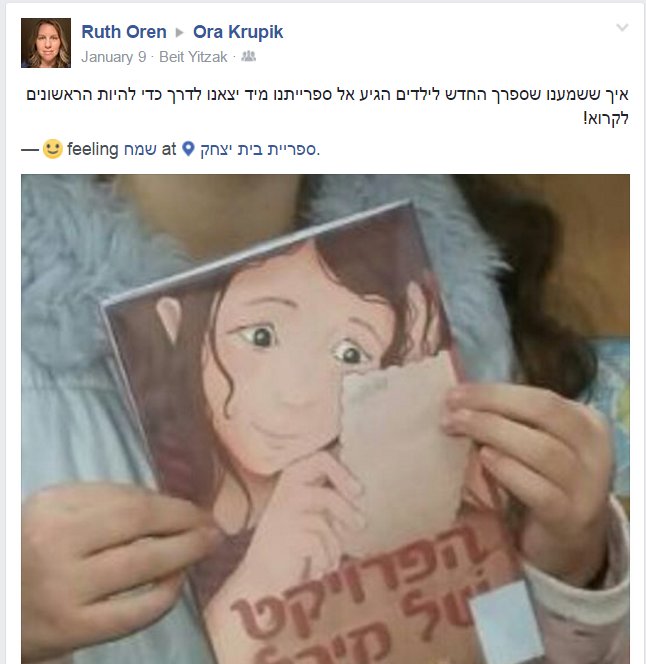The image size is (646, 664).
Task: Open the Beit Yitzak location link
Action: click(193, 57)
